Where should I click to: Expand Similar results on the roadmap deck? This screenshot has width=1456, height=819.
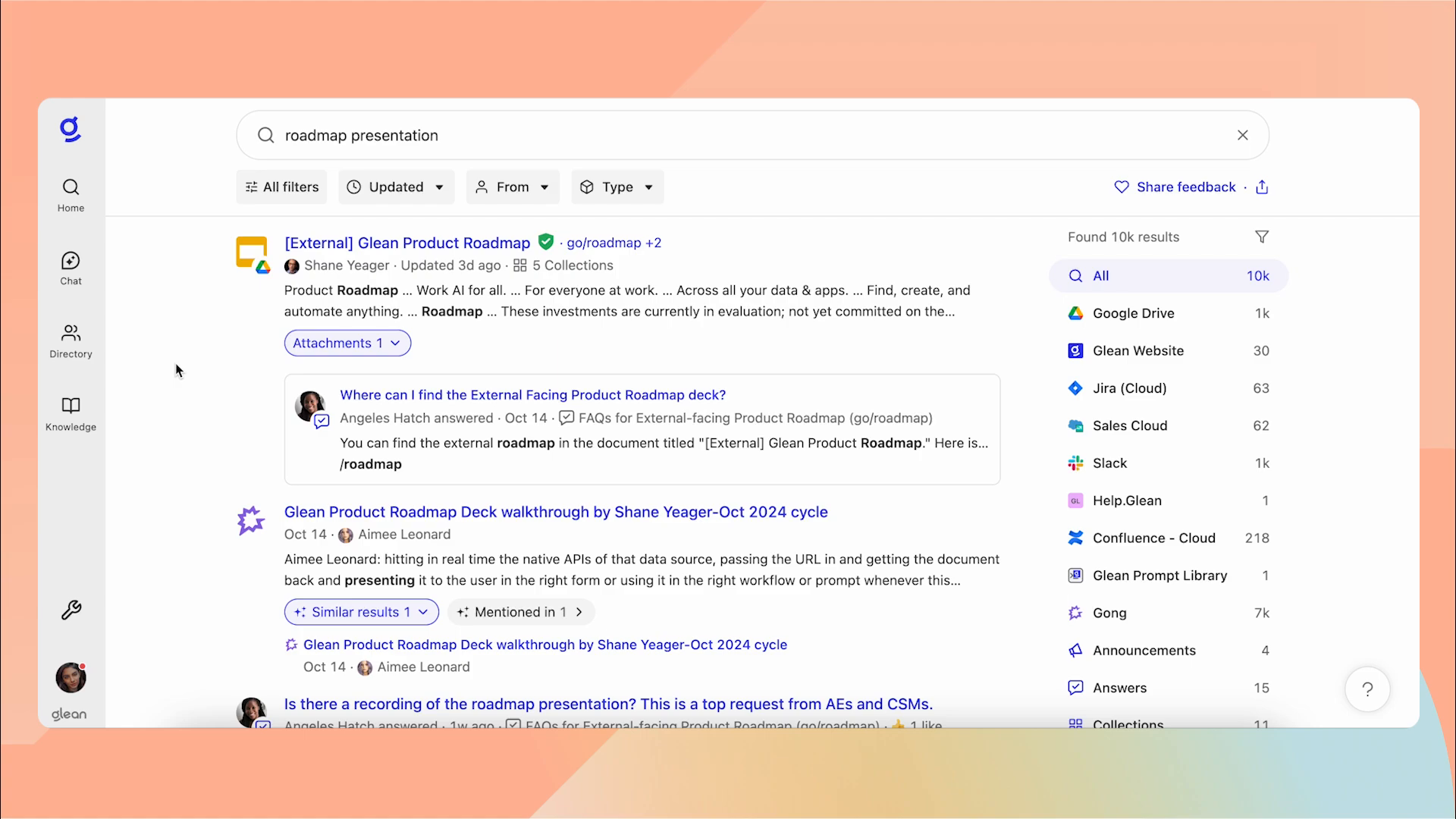pyautogui.click(x=361, y=611)
